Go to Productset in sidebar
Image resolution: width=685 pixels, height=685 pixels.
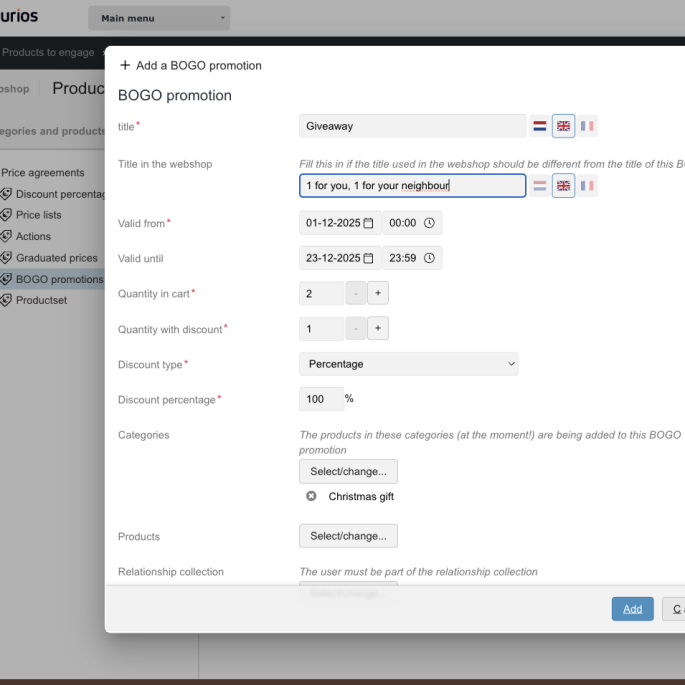[41, 300]
